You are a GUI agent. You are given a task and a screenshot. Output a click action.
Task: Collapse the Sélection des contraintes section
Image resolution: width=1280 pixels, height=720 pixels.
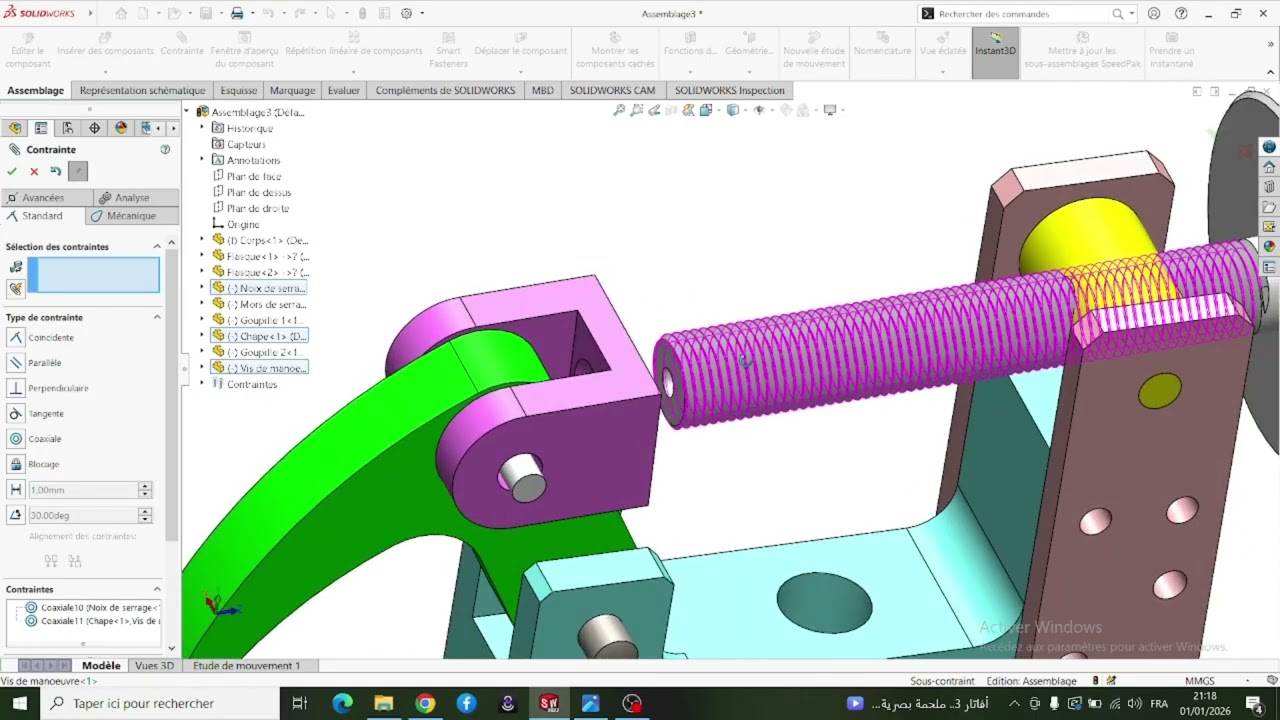(157, 246)
